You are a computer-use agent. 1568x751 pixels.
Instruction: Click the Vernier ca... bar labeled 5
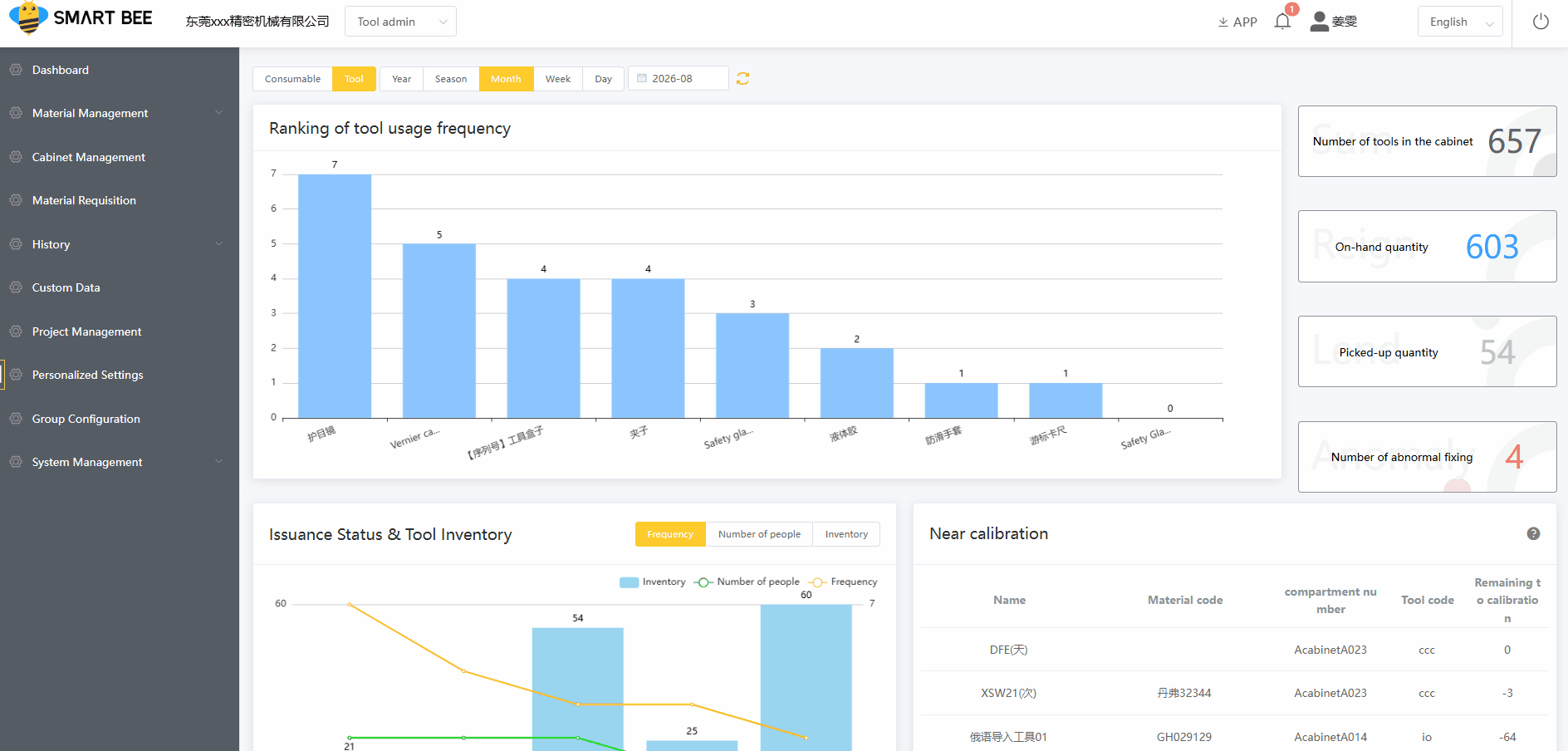coord(439,331)
